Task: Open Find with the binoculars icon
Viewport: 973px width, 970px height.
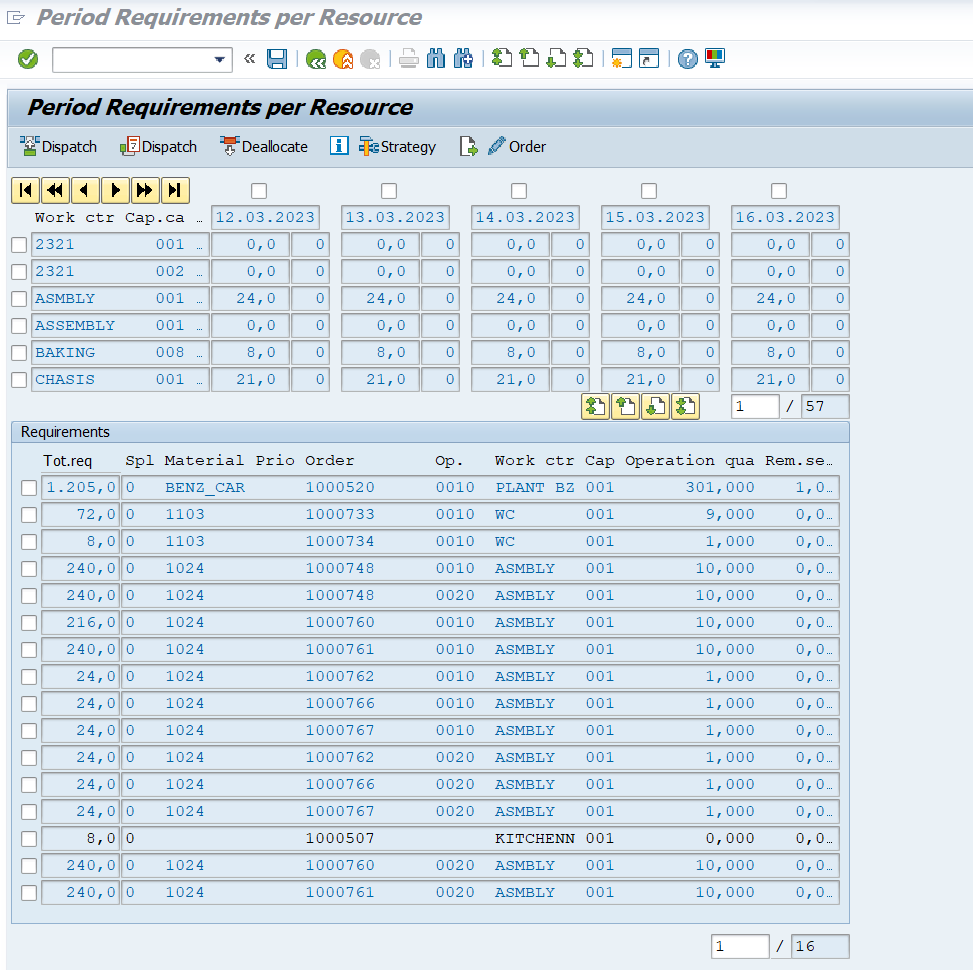Action: coord(436,59)
